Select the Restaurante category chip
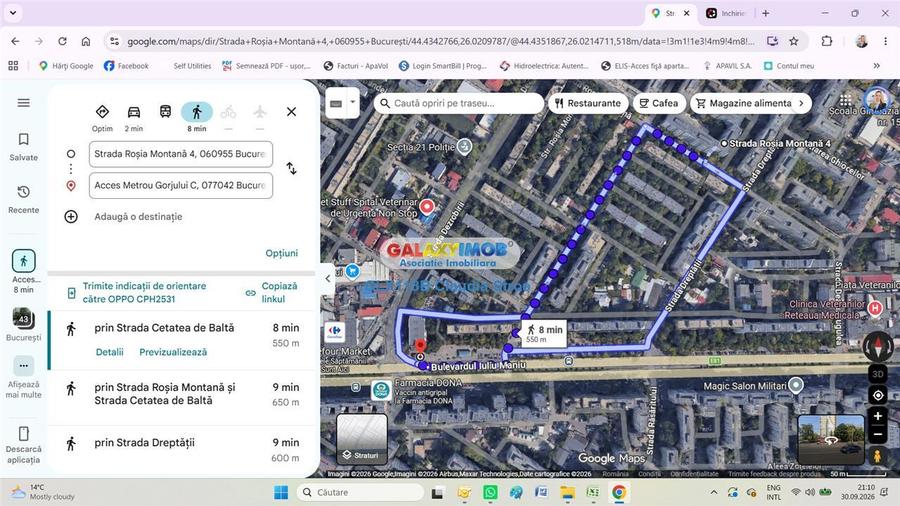This screenshot has width=900, height=506. tap(588, 103)
